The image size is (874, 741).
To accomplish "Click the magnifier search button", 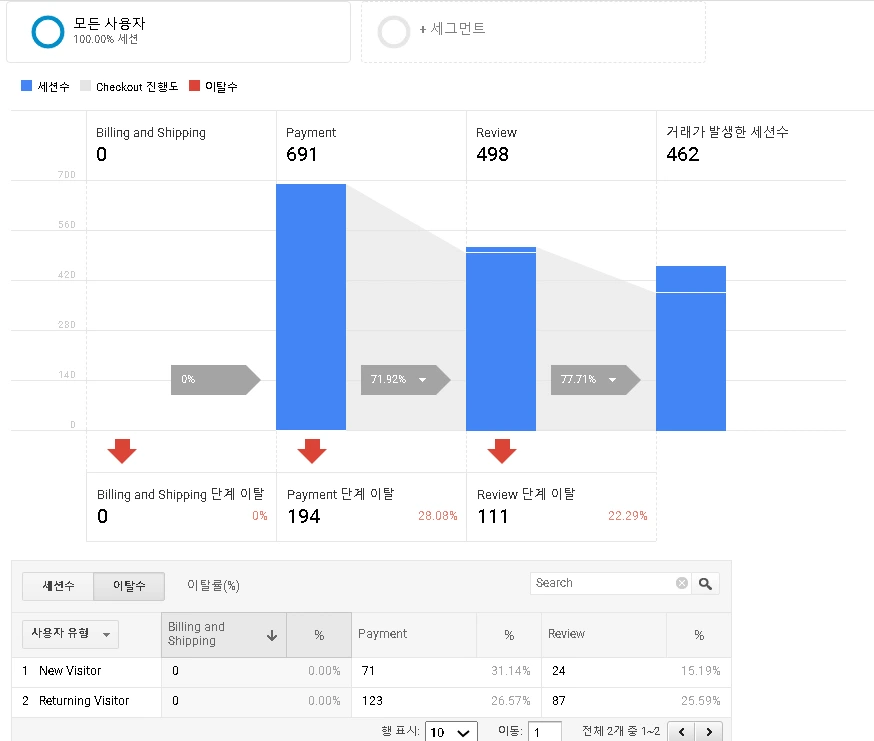I will (x=705, y=583).
